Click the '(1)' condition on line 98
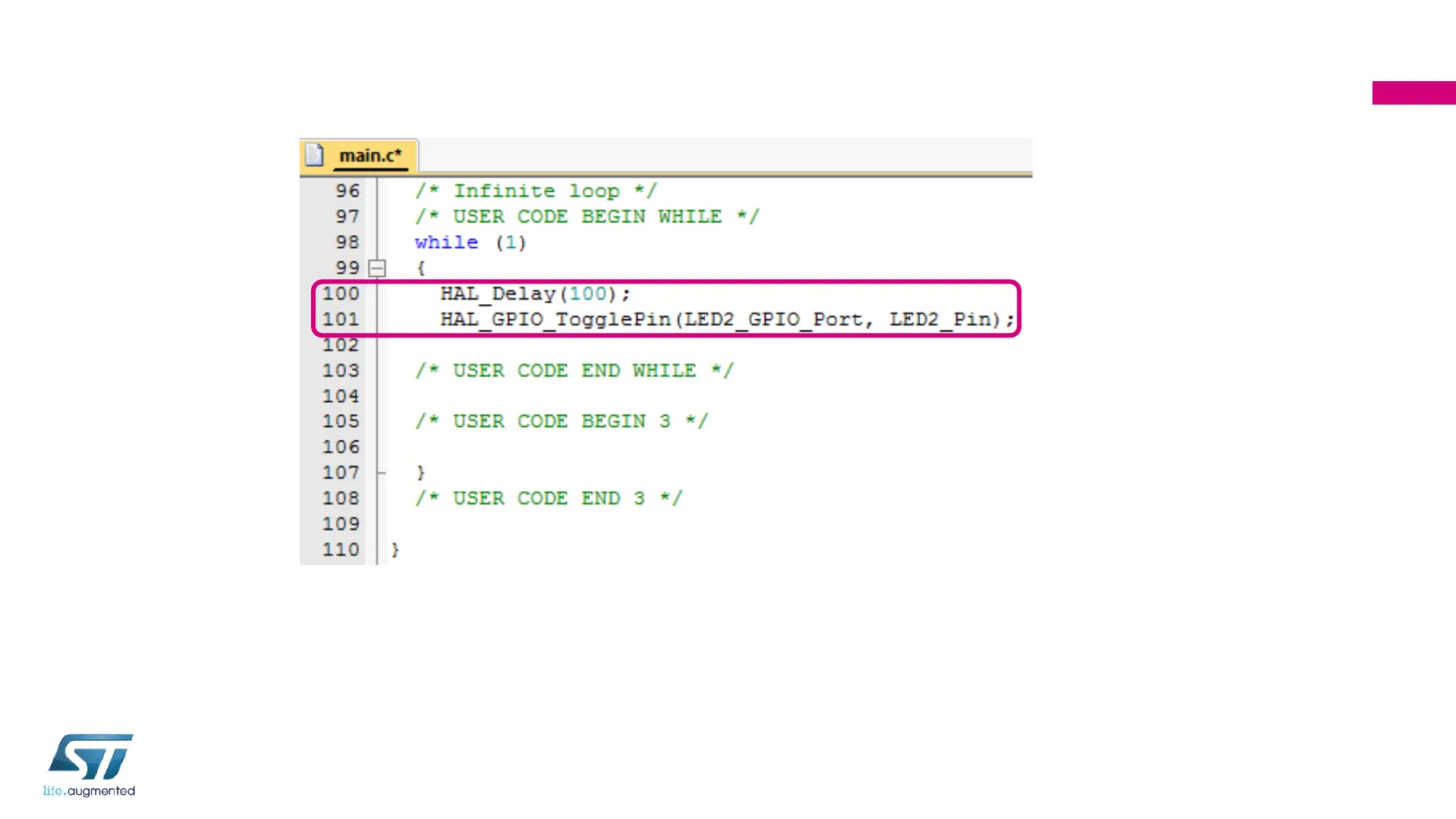This screenshot has height=819, width=1456. click(511, 243)
